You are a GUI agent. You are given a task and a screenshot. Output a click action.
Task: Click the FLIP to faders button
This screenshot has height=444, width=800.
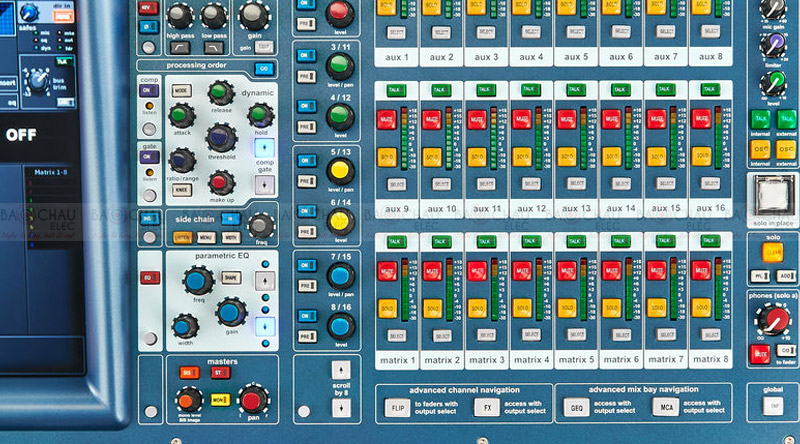397,408
